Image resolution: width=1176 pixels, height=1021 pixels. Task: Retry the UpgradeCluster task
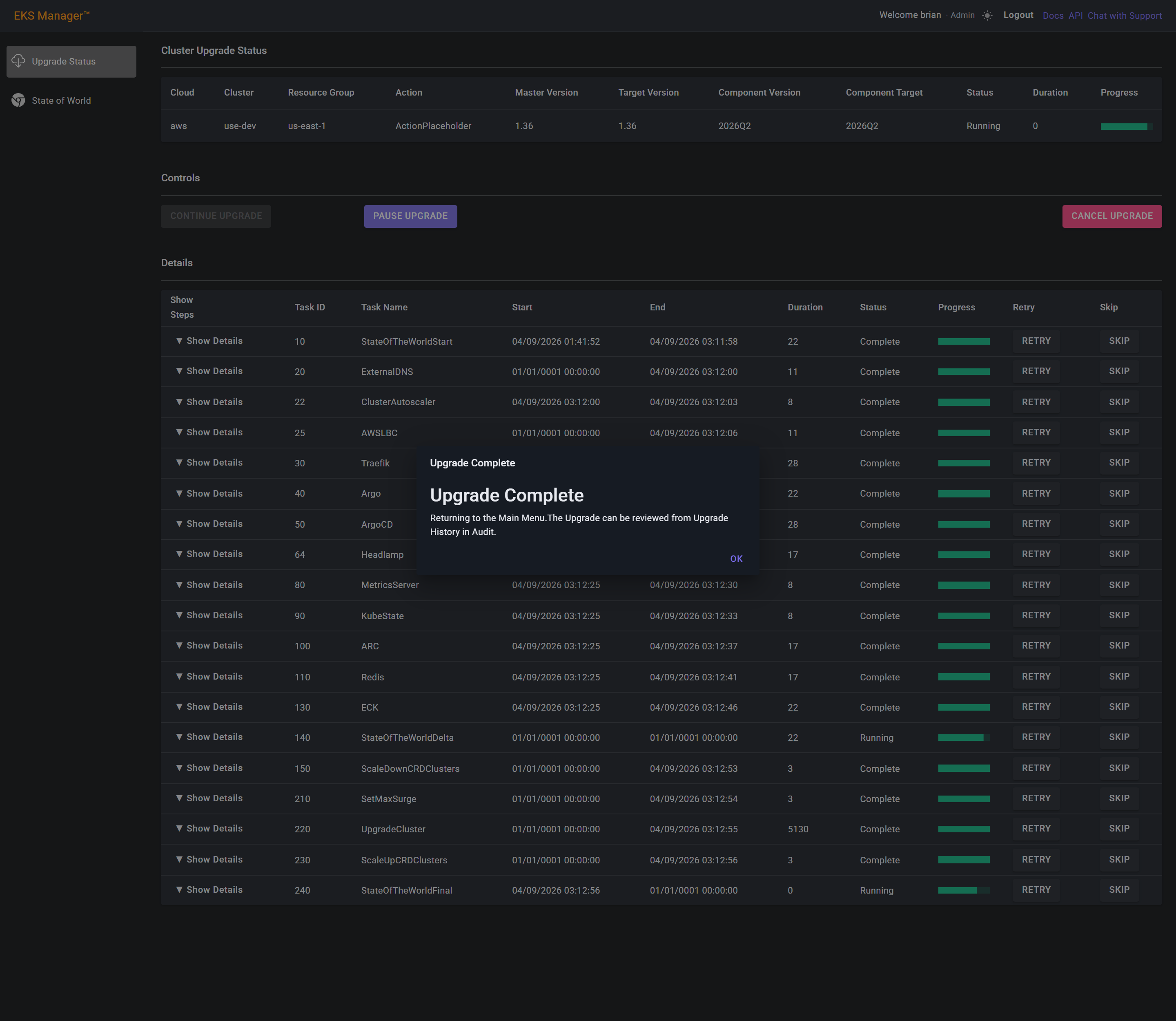point(1036,828)
